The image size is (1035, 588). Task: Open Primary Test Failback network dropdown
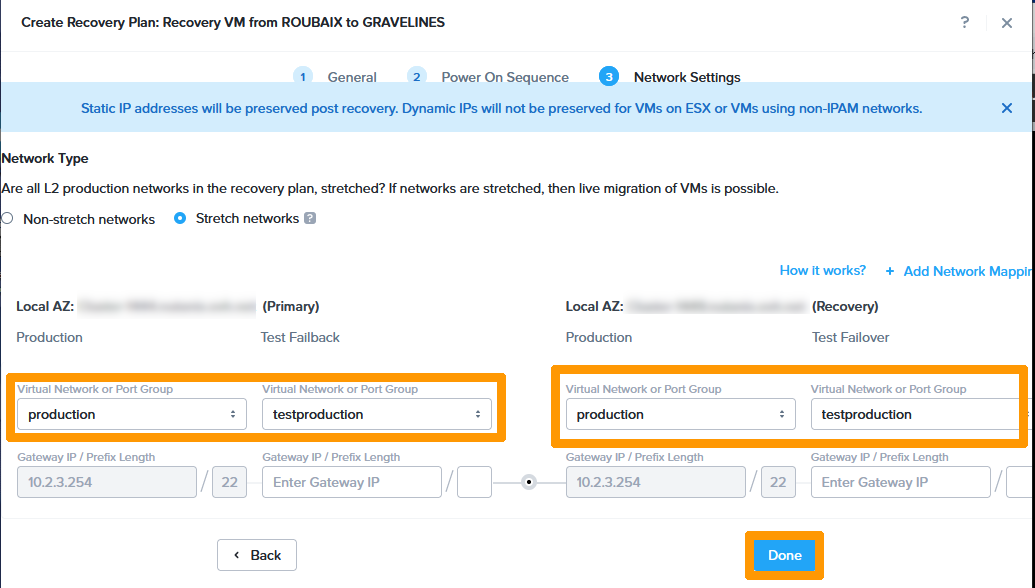(x=376, y=414)
